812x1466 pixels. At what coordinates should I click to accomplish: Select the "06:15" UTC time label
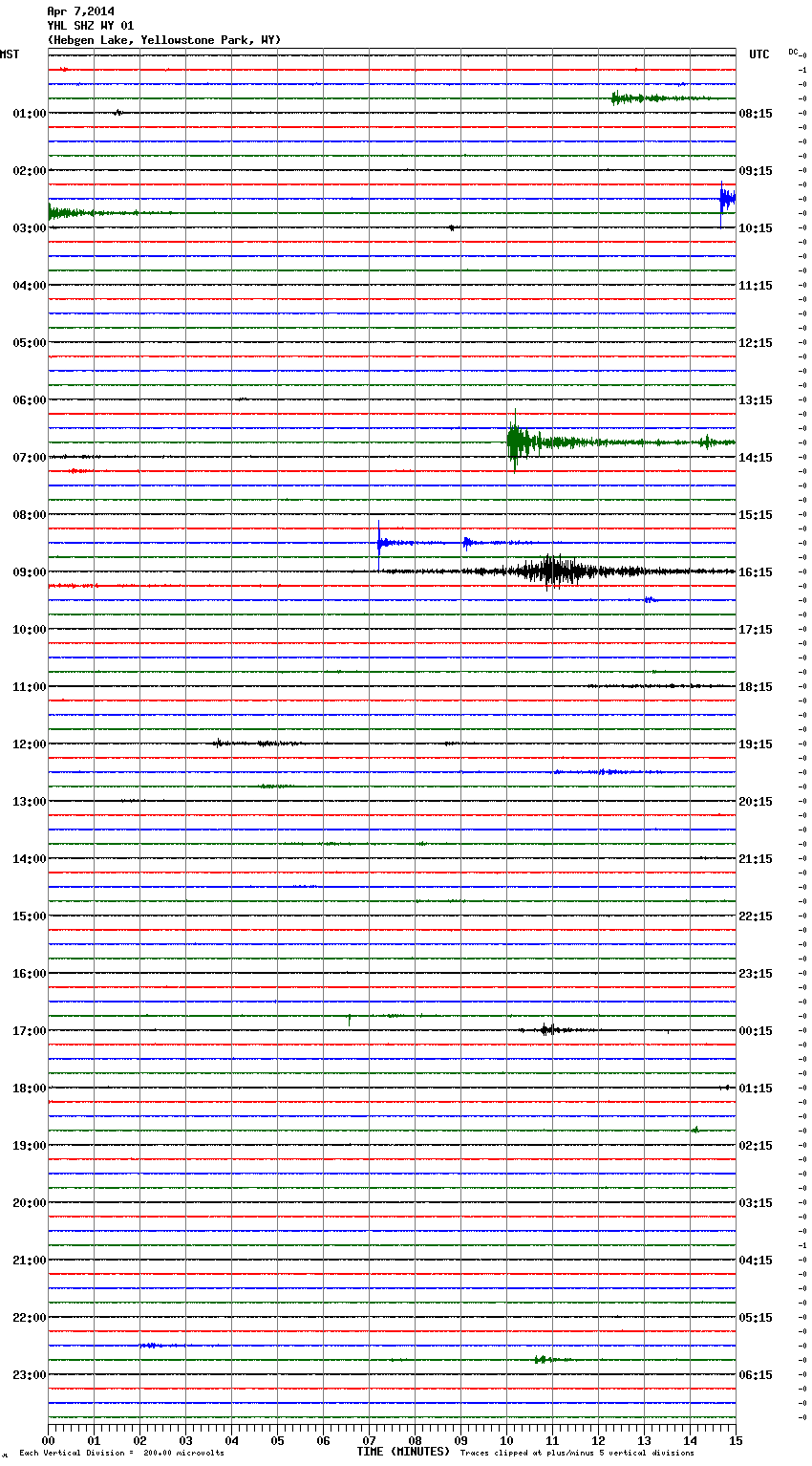756,1375
